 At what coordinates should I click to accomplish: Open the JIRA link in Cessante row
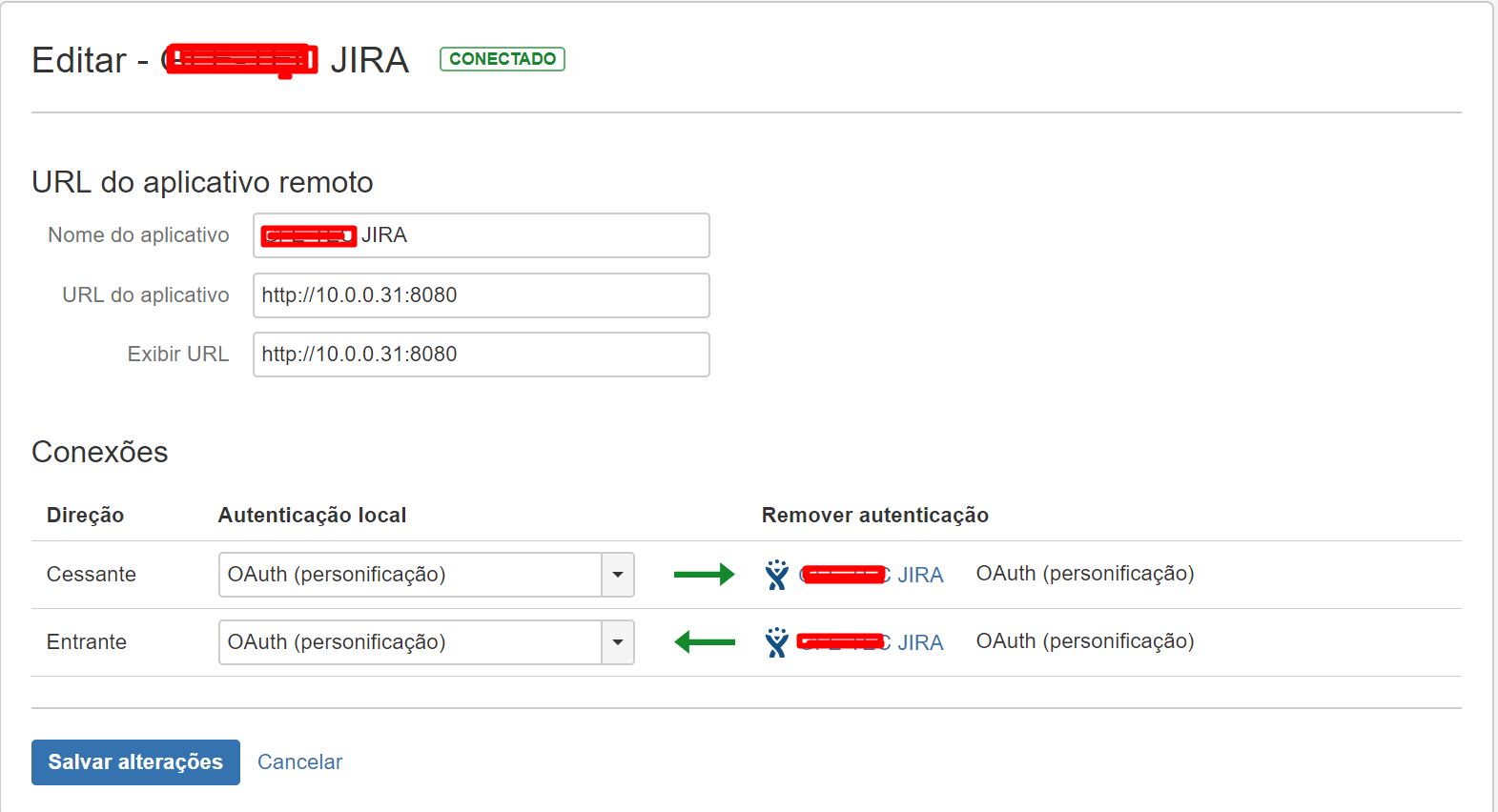click(872, 575)
